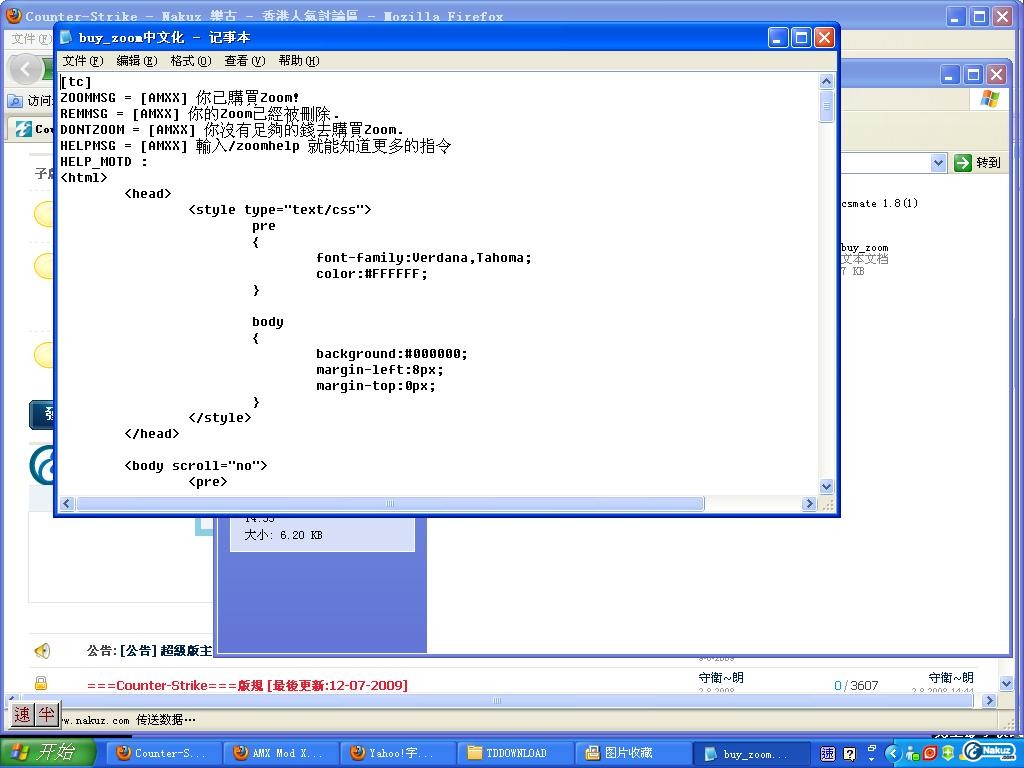Click the 速 input method icon in the taskbar
The image size is (1024, 768).
(x=827, y=754)
